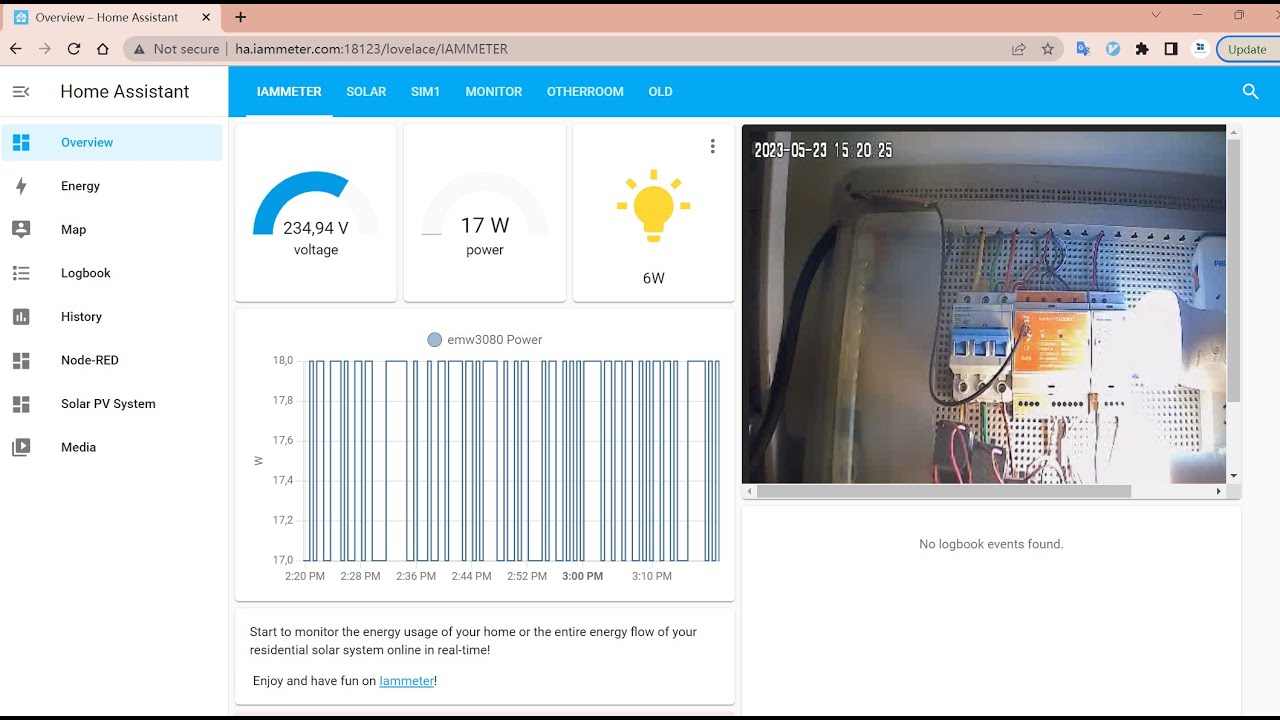
Task: Click the camera card horizontal scrollbar
Action: (x=944, y=491)
